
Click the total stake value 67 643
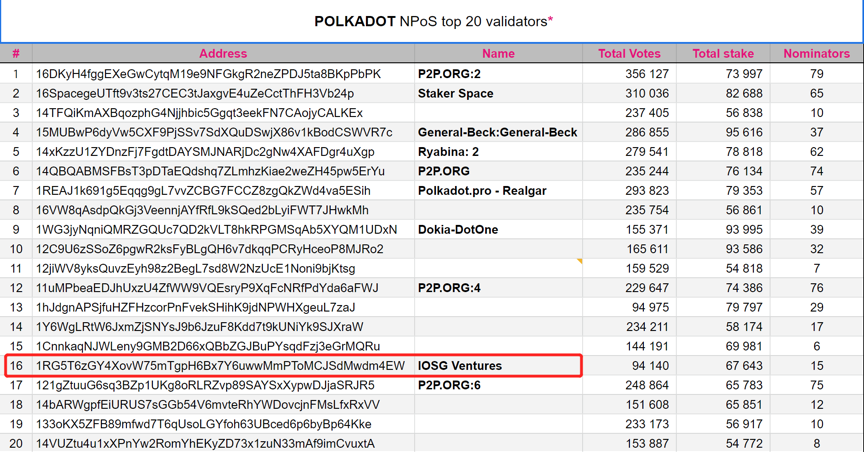pyautogui.click(x=744, y=366)
